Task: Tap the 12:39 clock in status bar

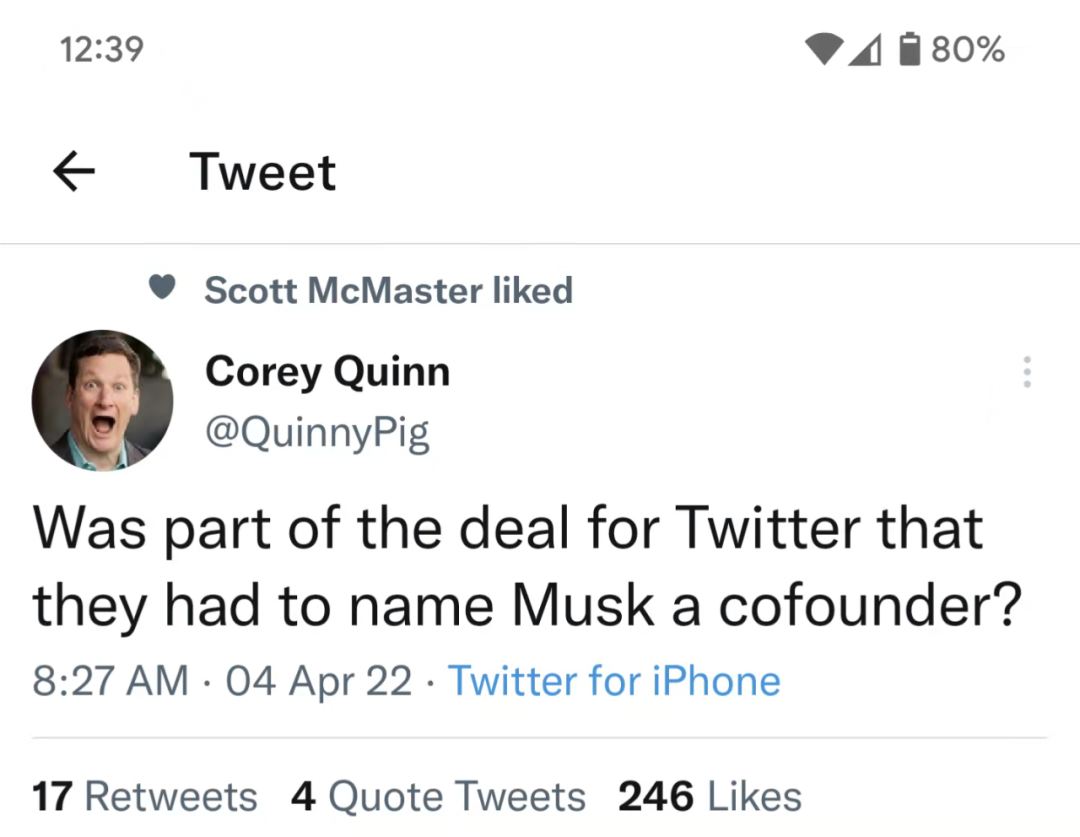Action: [101, 49]
